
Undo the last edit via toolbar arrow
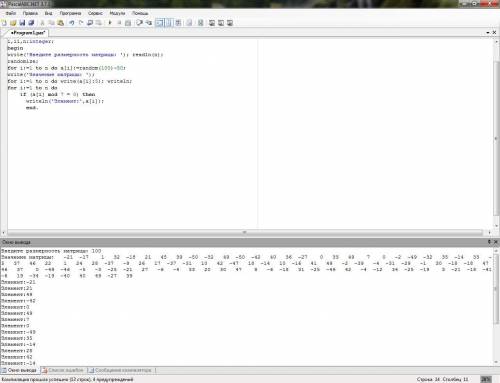pos(72,23)
